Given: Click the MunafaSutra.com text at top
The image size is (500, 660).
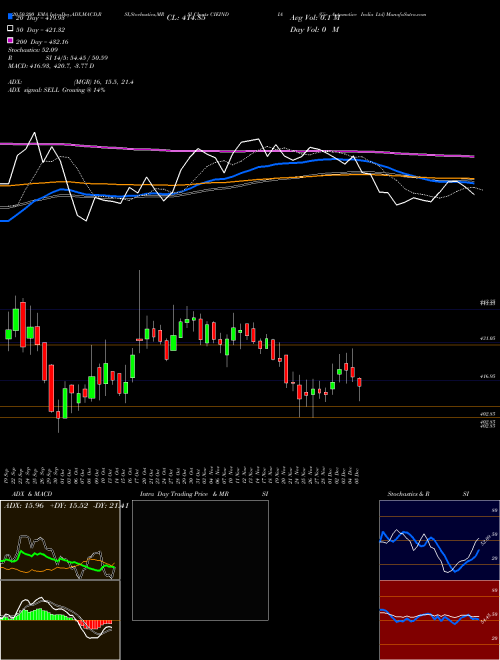Looking at the screenshot, I should click(x=406, y=14).
